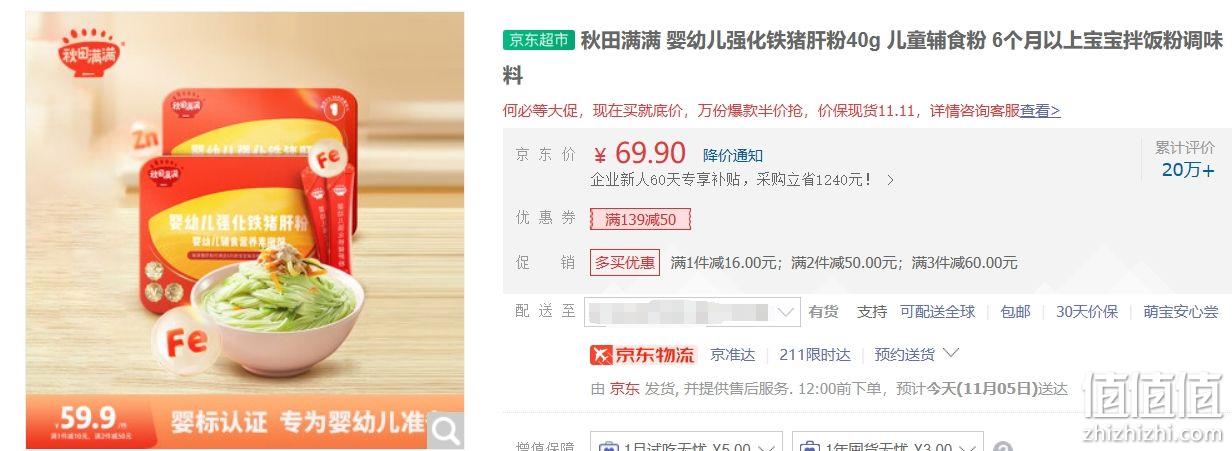Screen dimensions: 1232x451
Task: Open the 降价通知 price alert link
Action: coord(733,155)
